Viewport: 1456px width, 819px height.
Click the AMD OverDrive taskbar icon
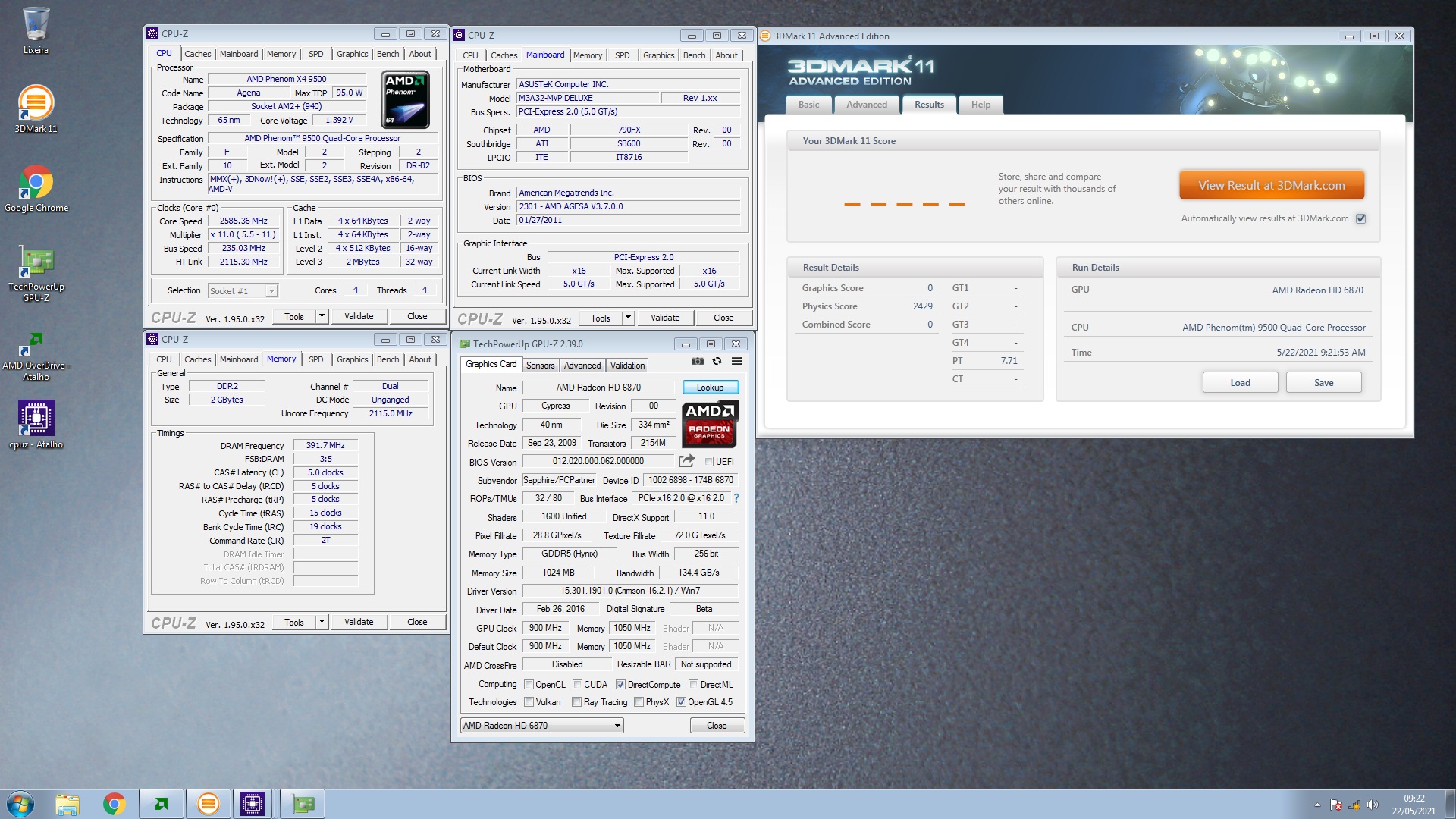tap(162, 804)
